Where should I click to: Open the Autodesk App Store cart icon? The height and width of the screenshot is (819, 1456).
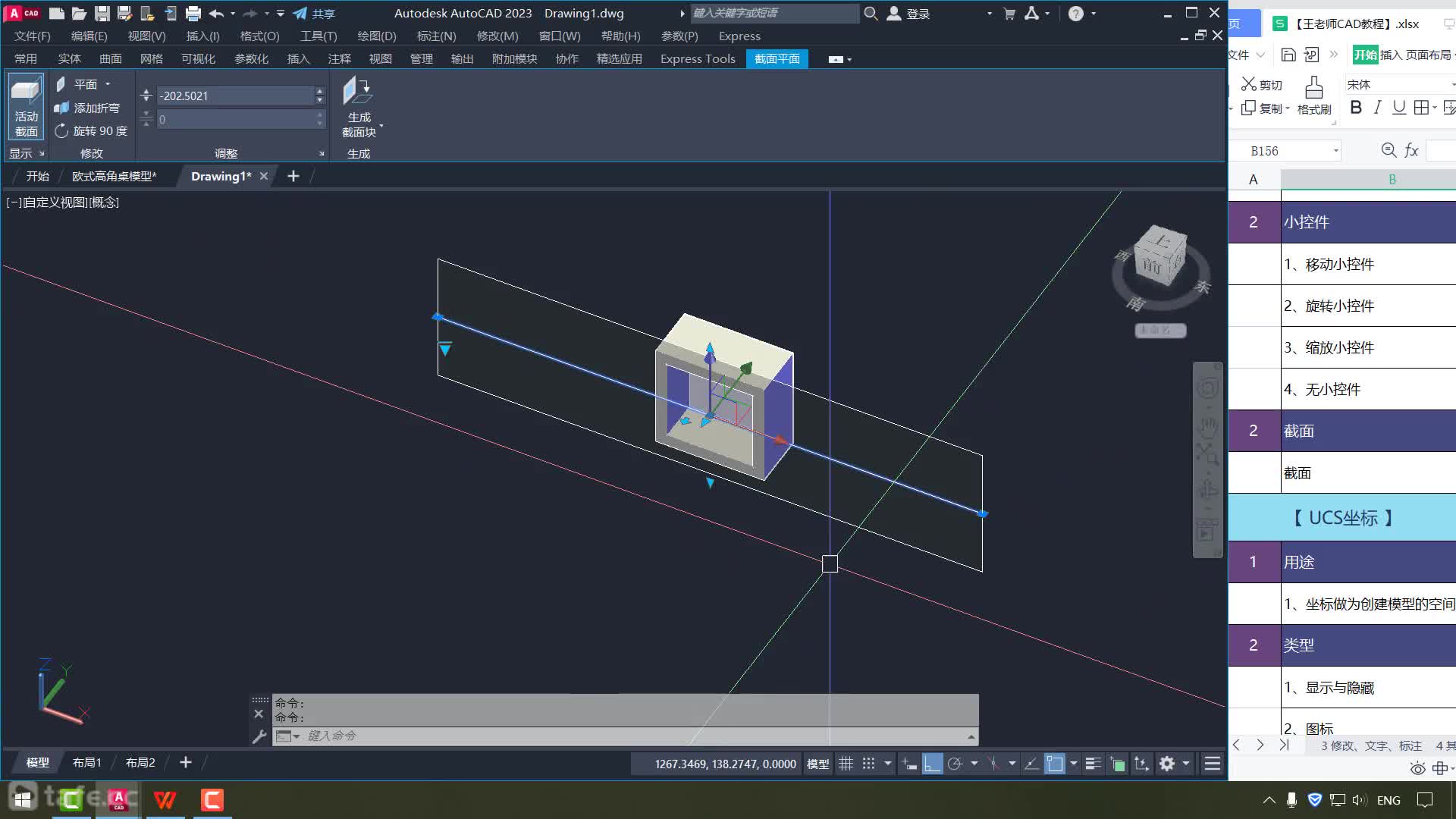click(x=1009, y=13)
